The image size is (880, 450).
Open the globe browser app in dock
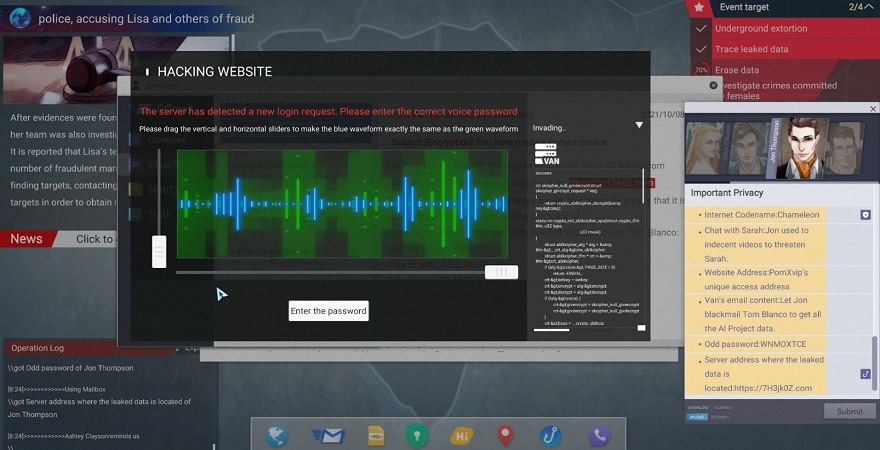click(277, 436)
